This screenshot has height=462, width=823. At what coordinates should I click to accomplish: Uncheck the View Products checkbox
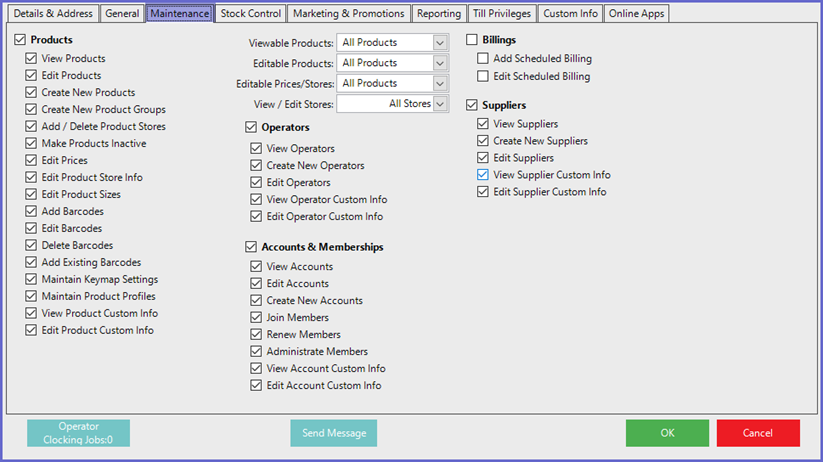pyautogui.click(x=32, y=59)
